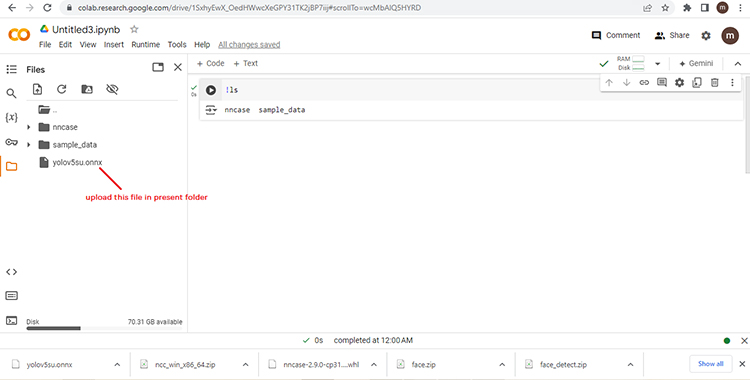Open nncase-2.9.0 whl download options arrow

[x=374, y=365]
